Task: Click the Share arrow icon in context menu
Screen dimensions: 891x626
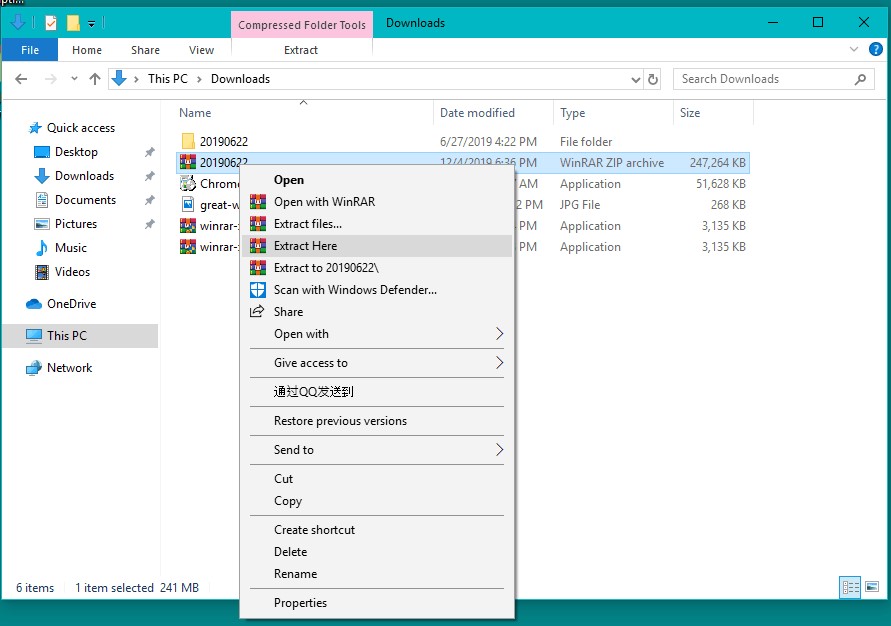Action: click(x=257, y=311)
